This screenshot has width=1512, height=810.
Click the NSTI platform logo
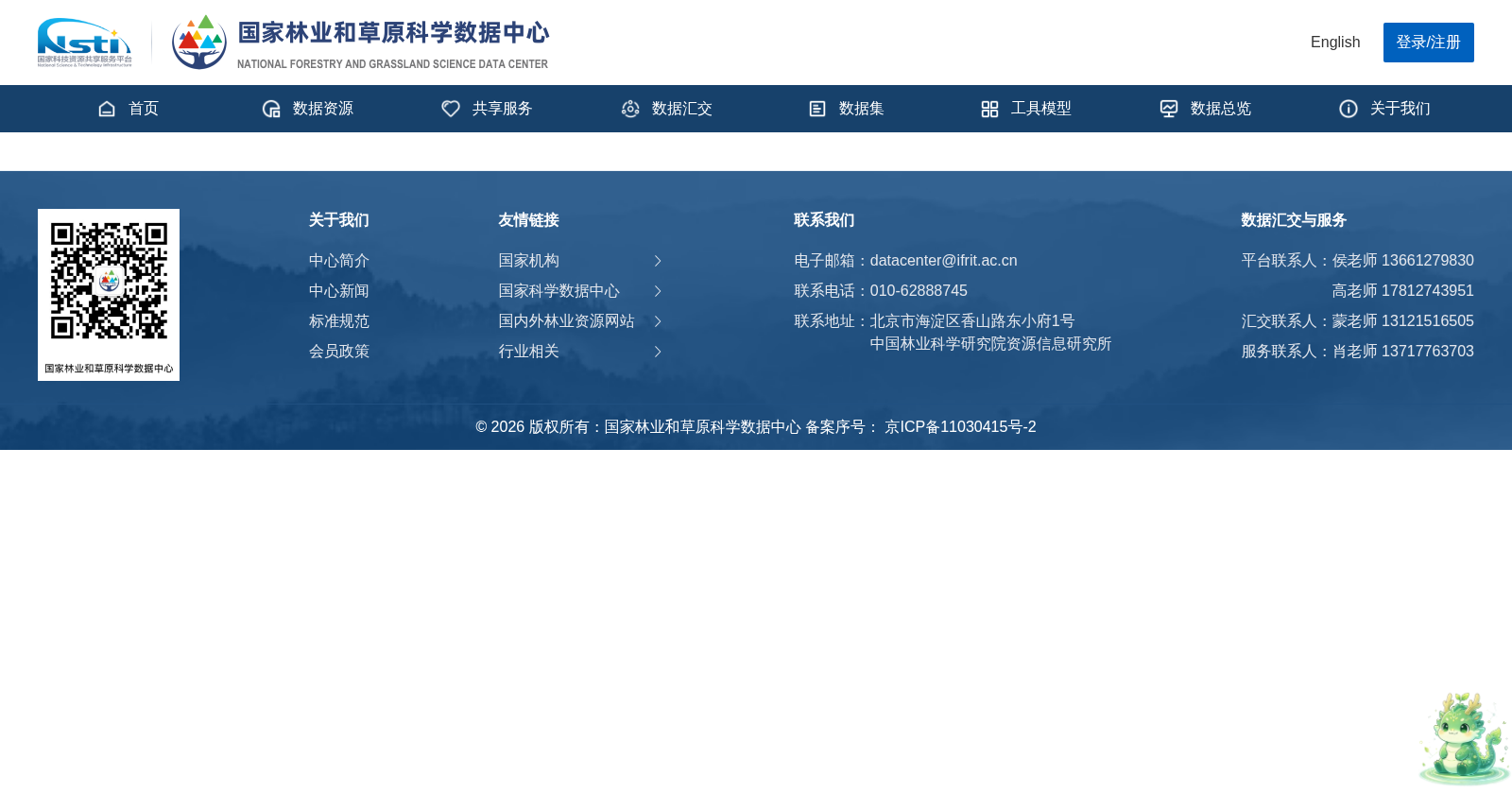click(85, 43)
